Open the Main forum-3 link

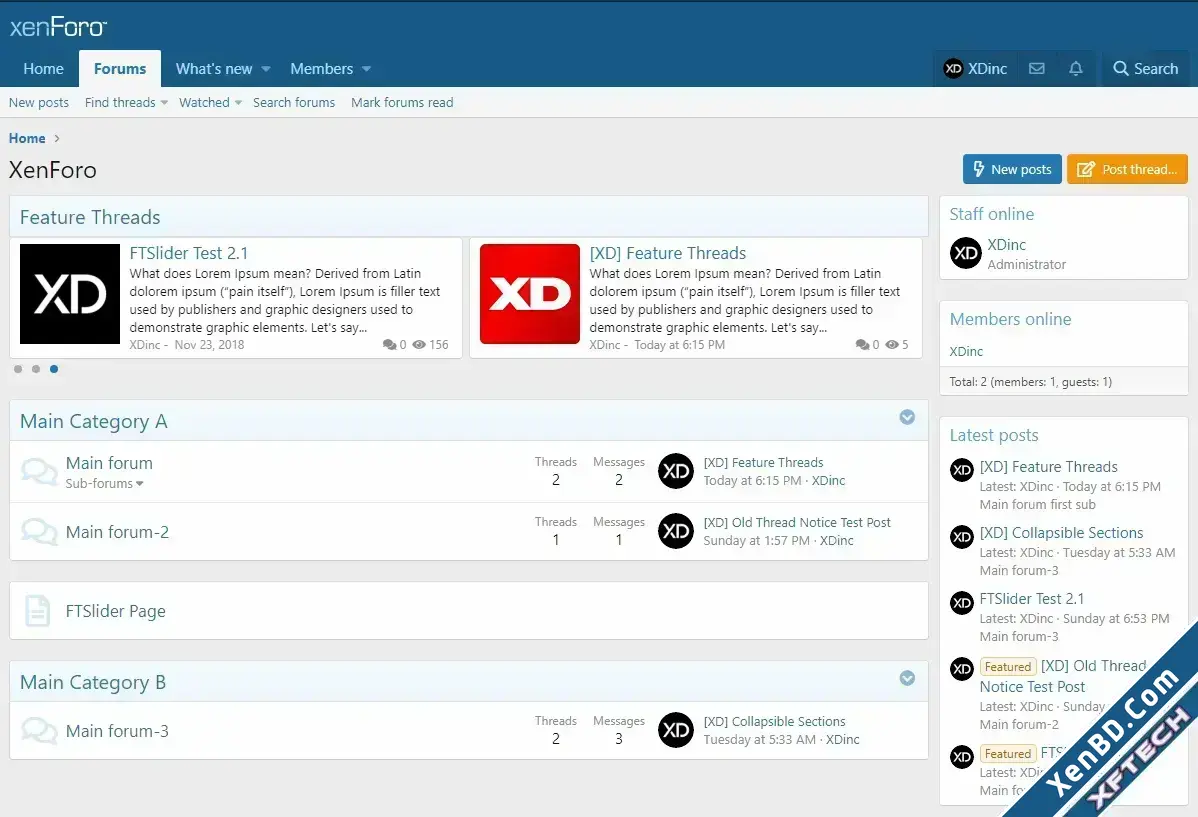(x=117, y=731)
